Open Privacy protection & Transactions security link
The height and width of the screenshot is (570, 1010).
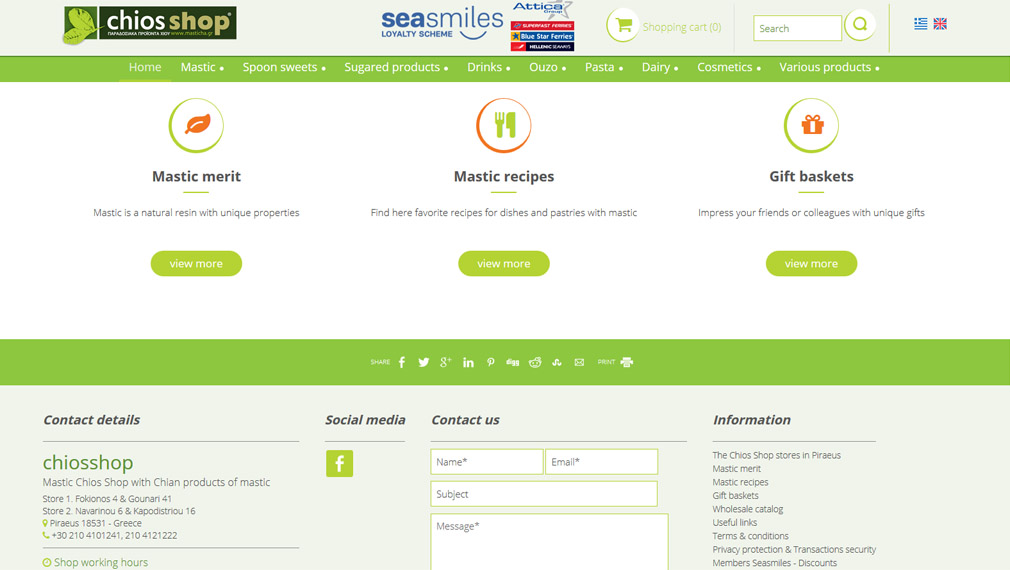[x=794, y=550]
